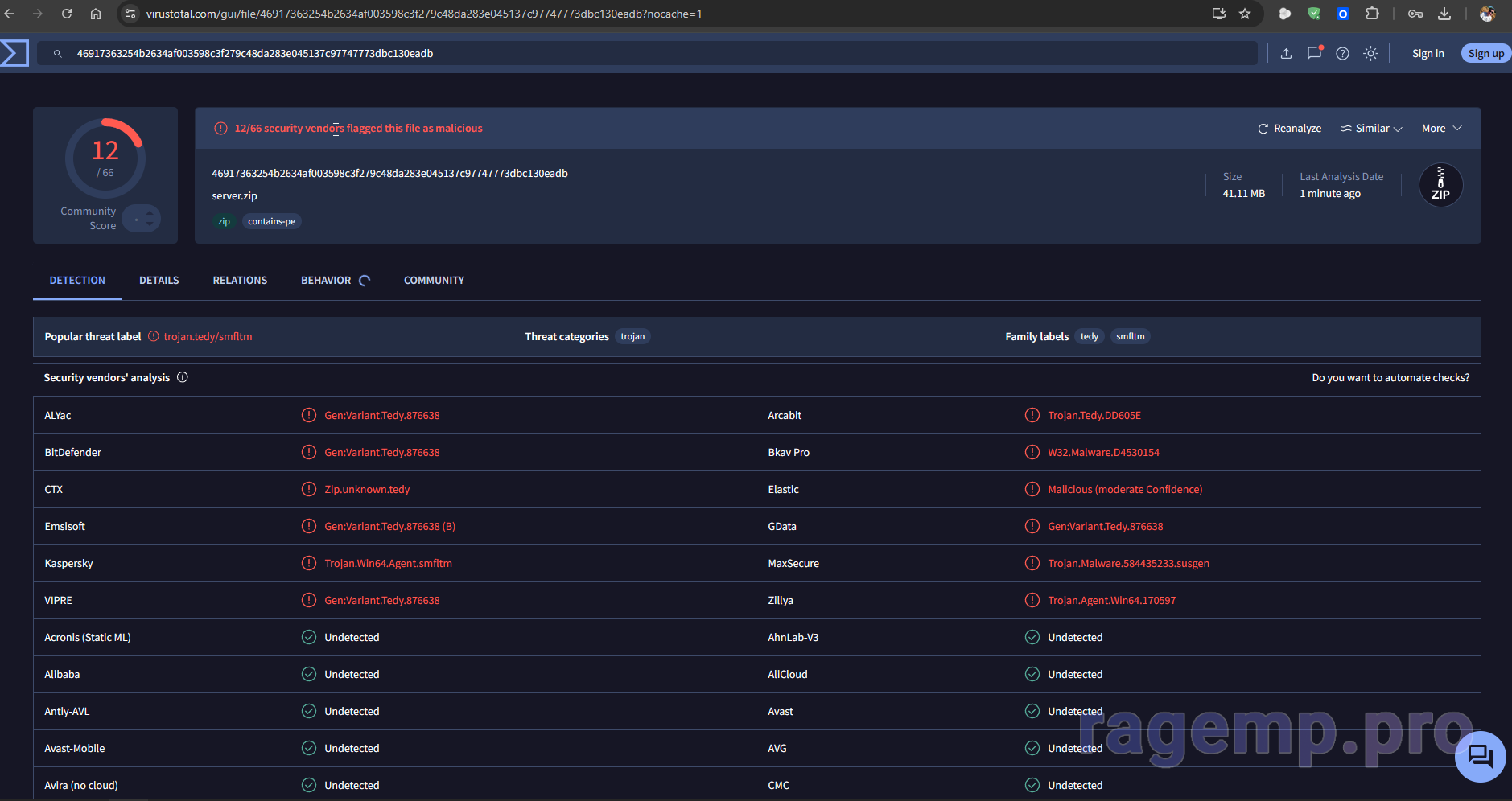This screenshot has height=801, width=1512.
Task: Click 'Do you want to automate checks?' link
Action: coord(1390,378)
